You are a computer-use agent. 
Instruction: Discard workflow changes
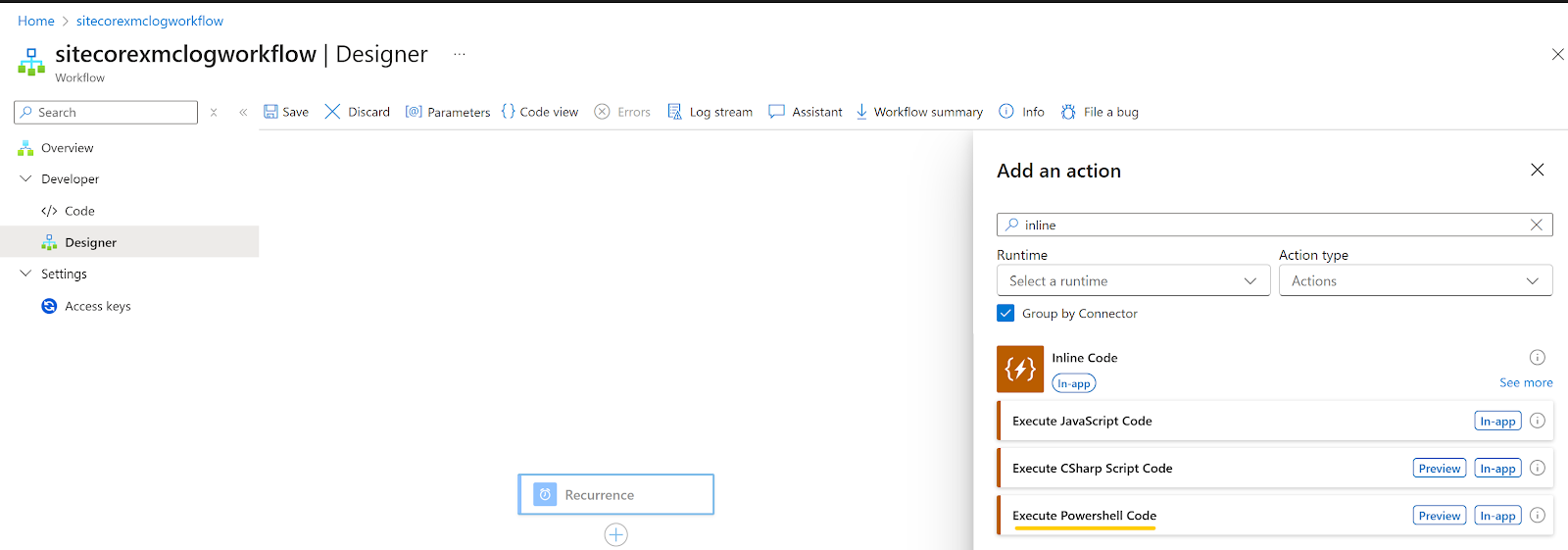click(358, 112)
